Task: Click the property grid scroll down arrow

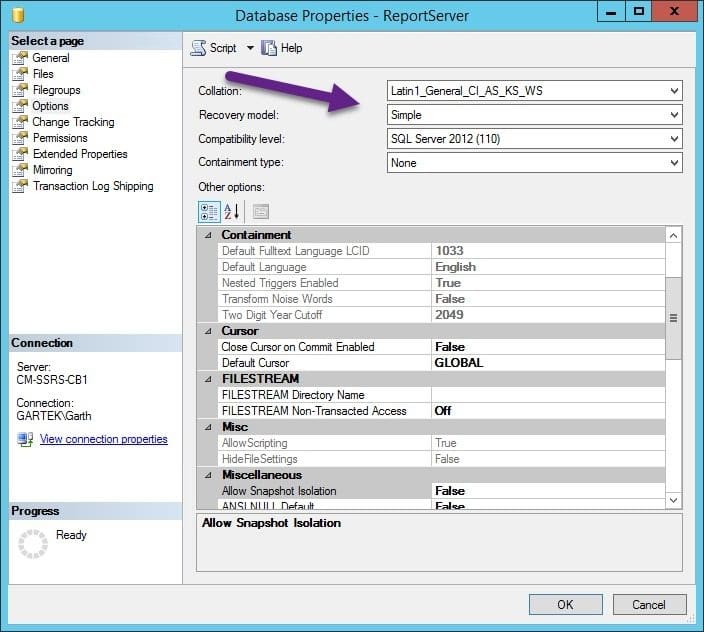Action: pos(673,500)
